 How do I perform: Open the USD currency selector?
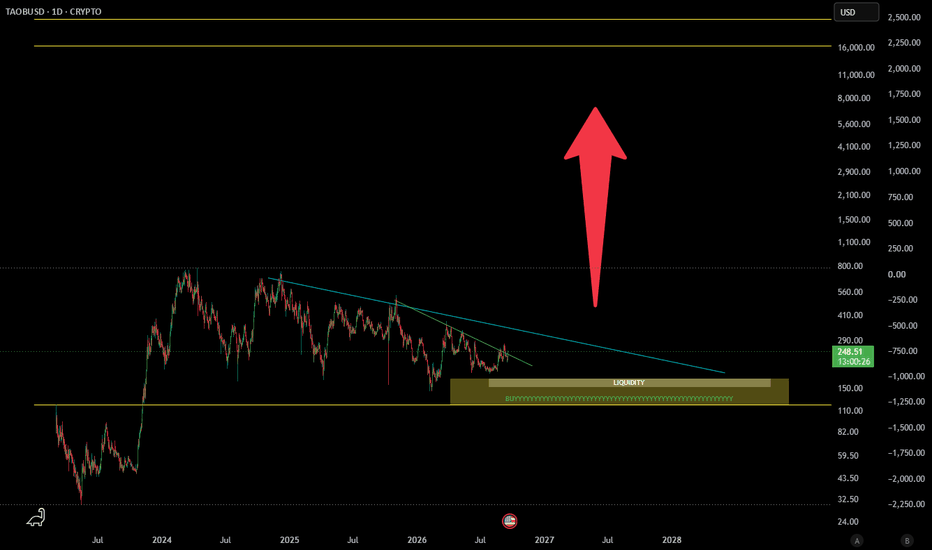pos(856,12)
